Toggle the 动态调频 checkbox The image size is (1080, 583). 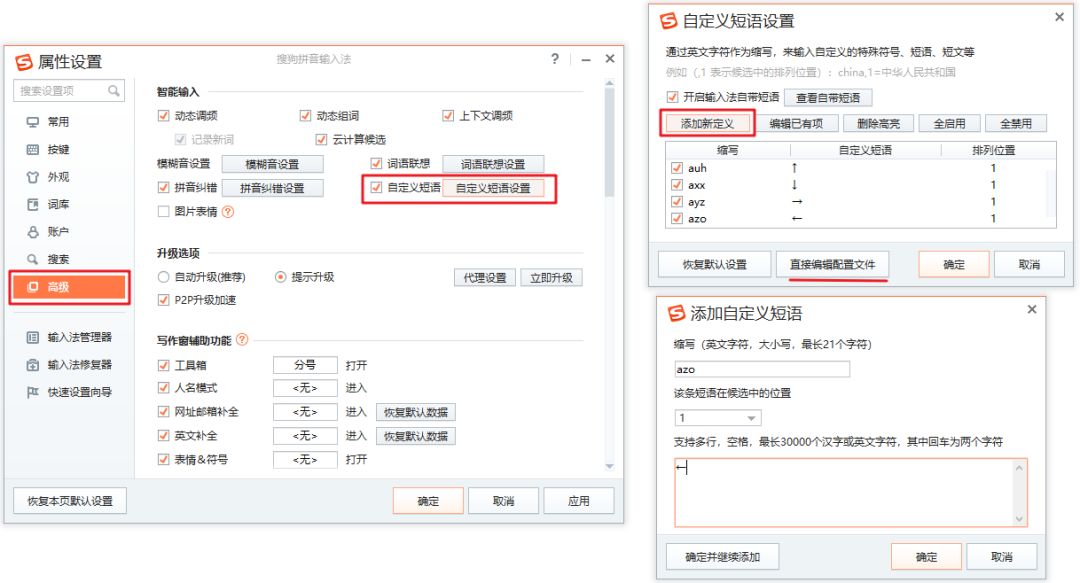click(163, 116)
